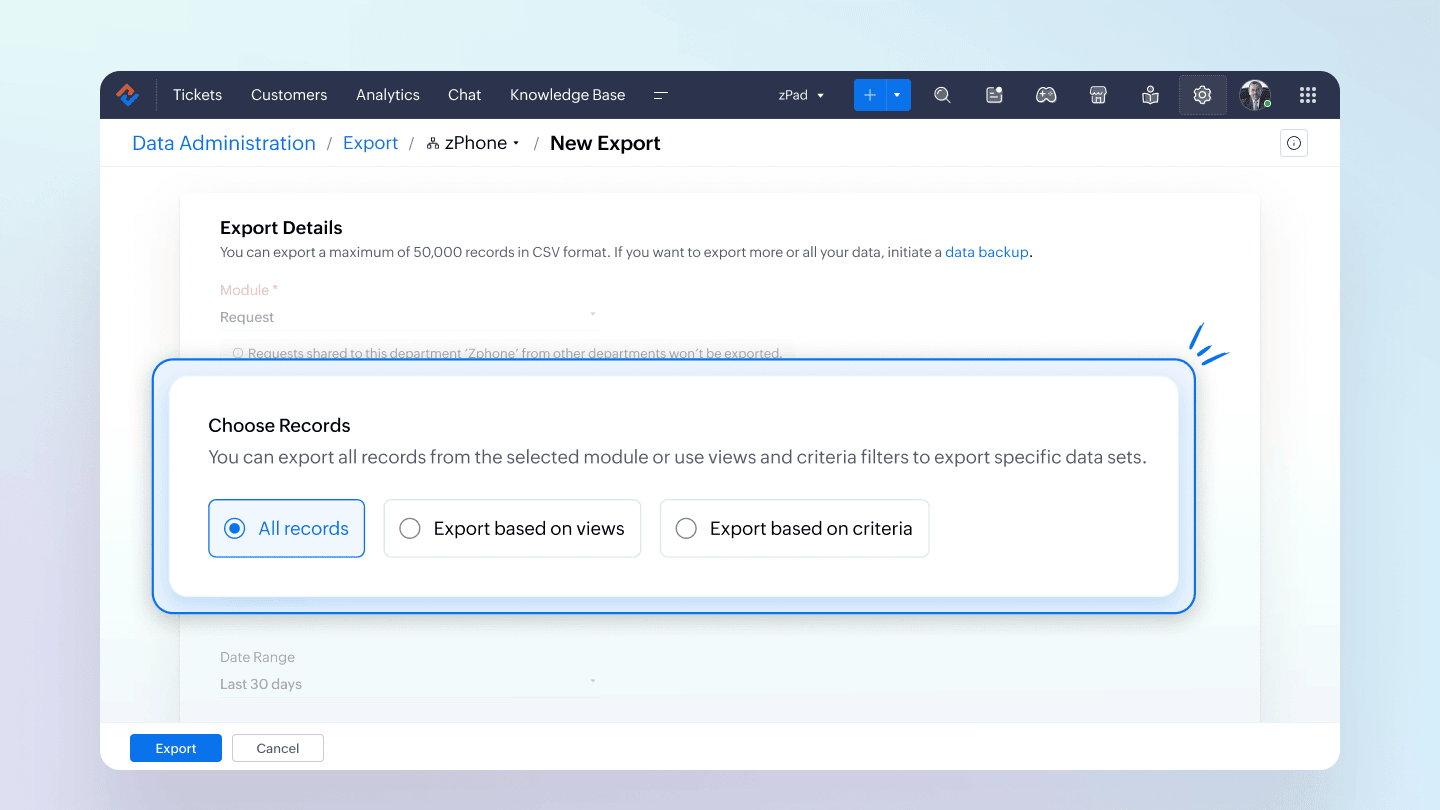Open the search magnifier icon
This screenshot has width=1440, height=810.
click(x=942, y=95)
